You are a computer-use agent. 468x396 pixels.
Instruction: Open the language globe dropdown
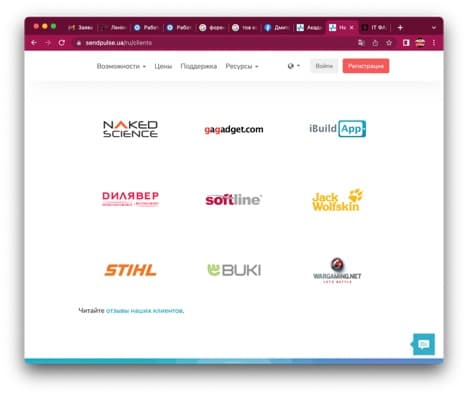(294, 66)
